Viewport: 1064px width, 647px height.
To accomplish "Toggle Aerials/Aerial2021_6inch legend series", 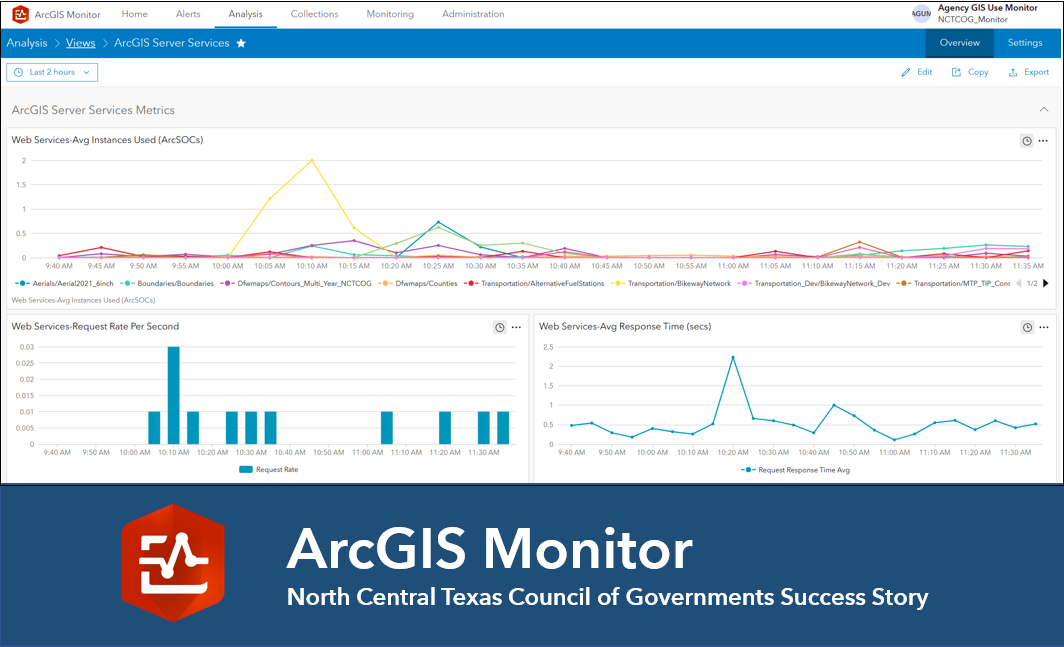I will coord(64,284).
